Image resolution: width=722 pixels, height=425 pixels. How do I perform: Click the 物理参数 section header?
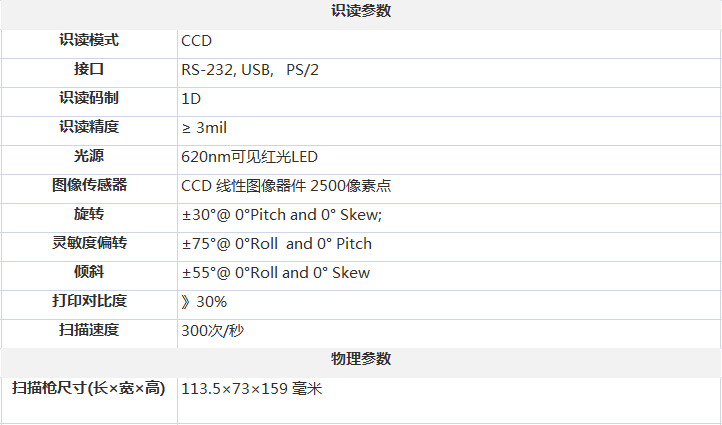(360, 359)
